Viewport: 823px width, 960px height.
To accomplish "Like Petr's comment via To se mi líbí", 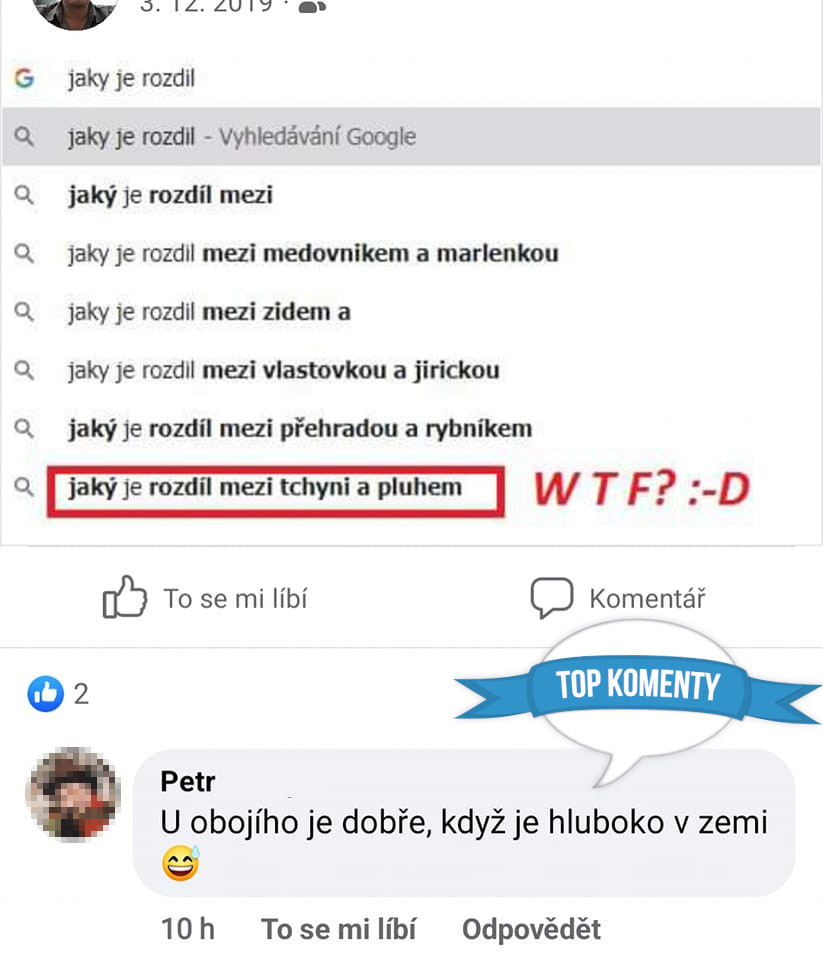I will [339, 929].
